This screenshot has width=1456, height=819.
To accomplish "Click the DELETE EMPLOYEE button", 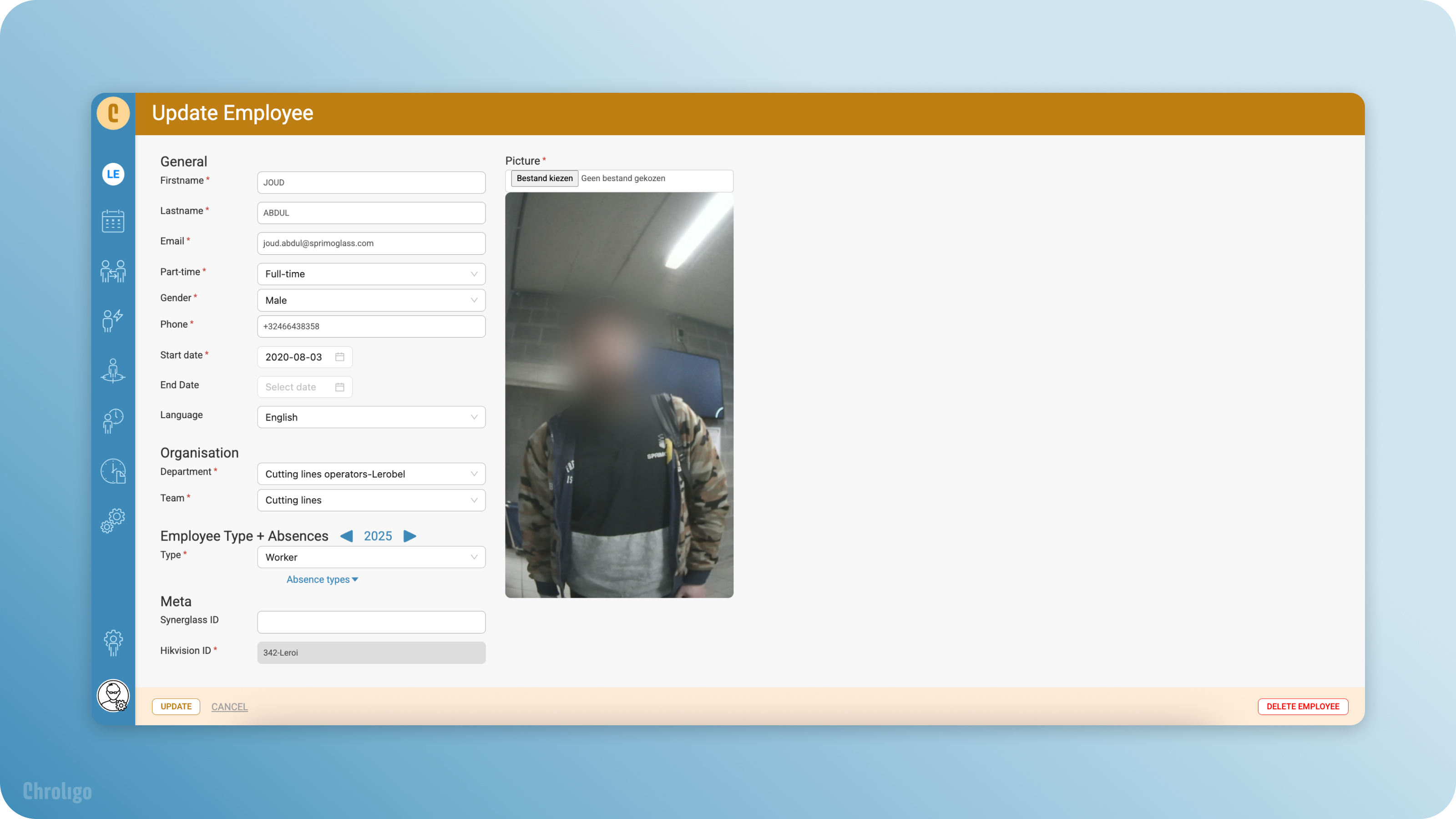I will pyautogui.click(x=1303, y=707).
